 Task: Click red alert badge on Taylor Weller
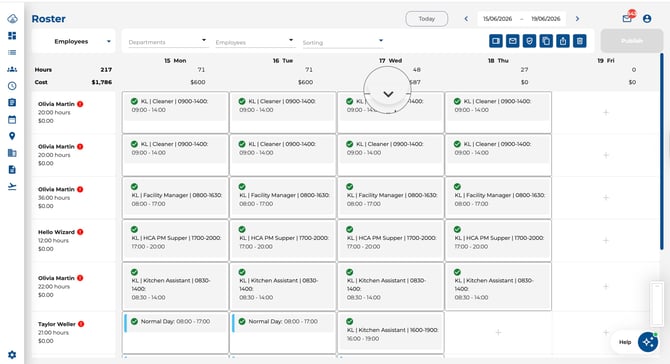81,324
